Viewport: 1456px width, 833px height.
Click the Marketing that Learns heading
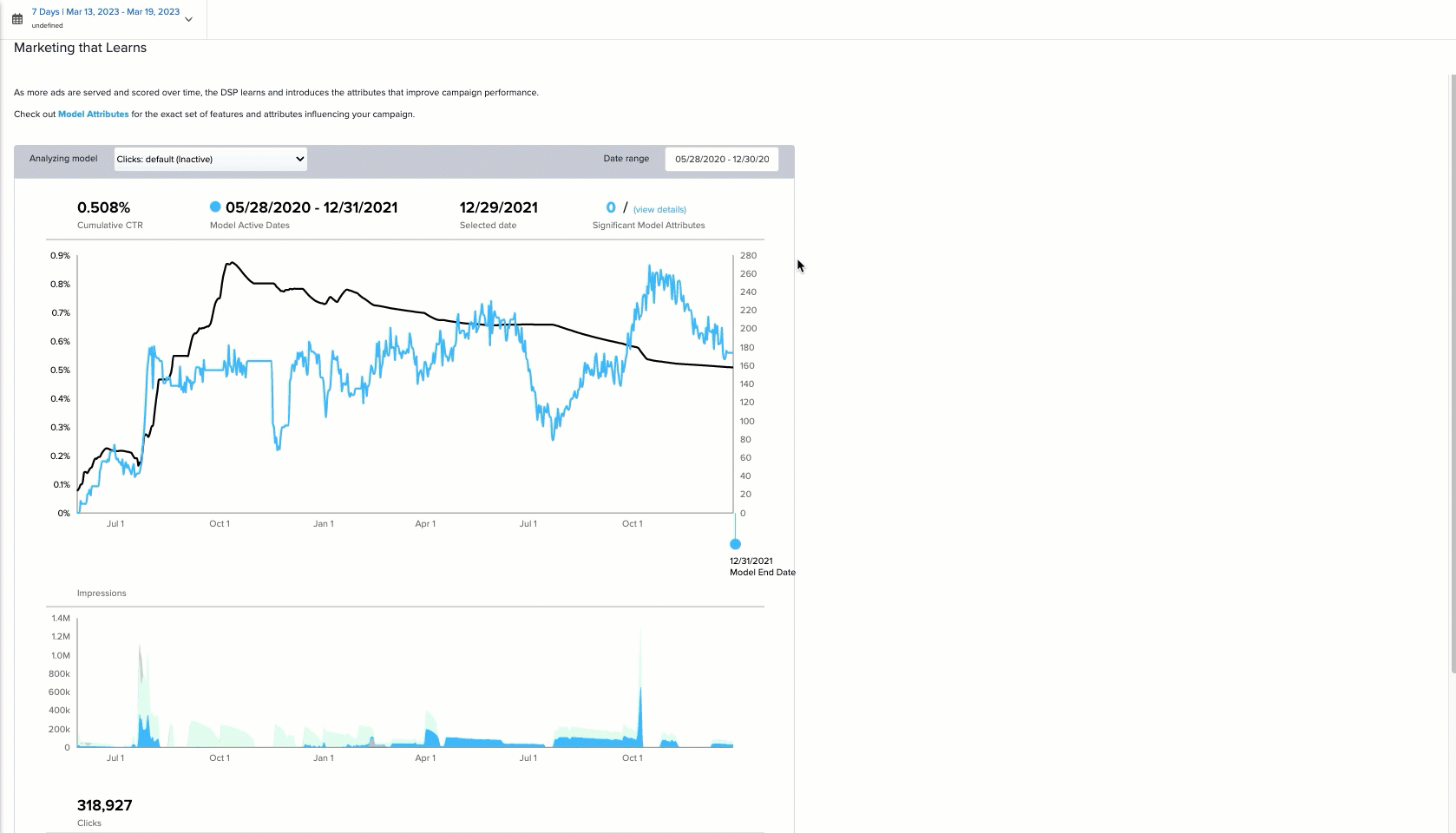(80, 48)
